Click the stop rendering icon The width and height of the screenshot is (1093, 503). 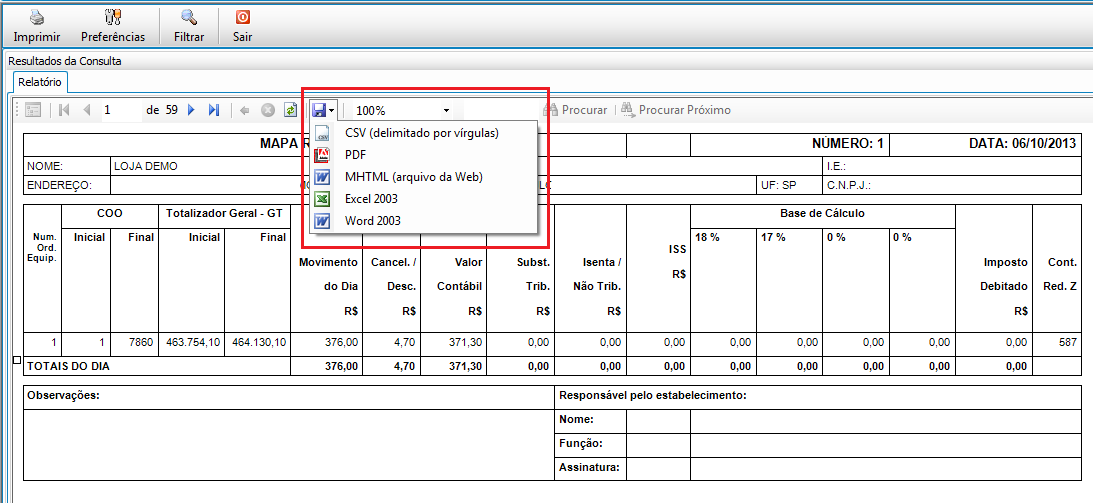tap(268, 110)
